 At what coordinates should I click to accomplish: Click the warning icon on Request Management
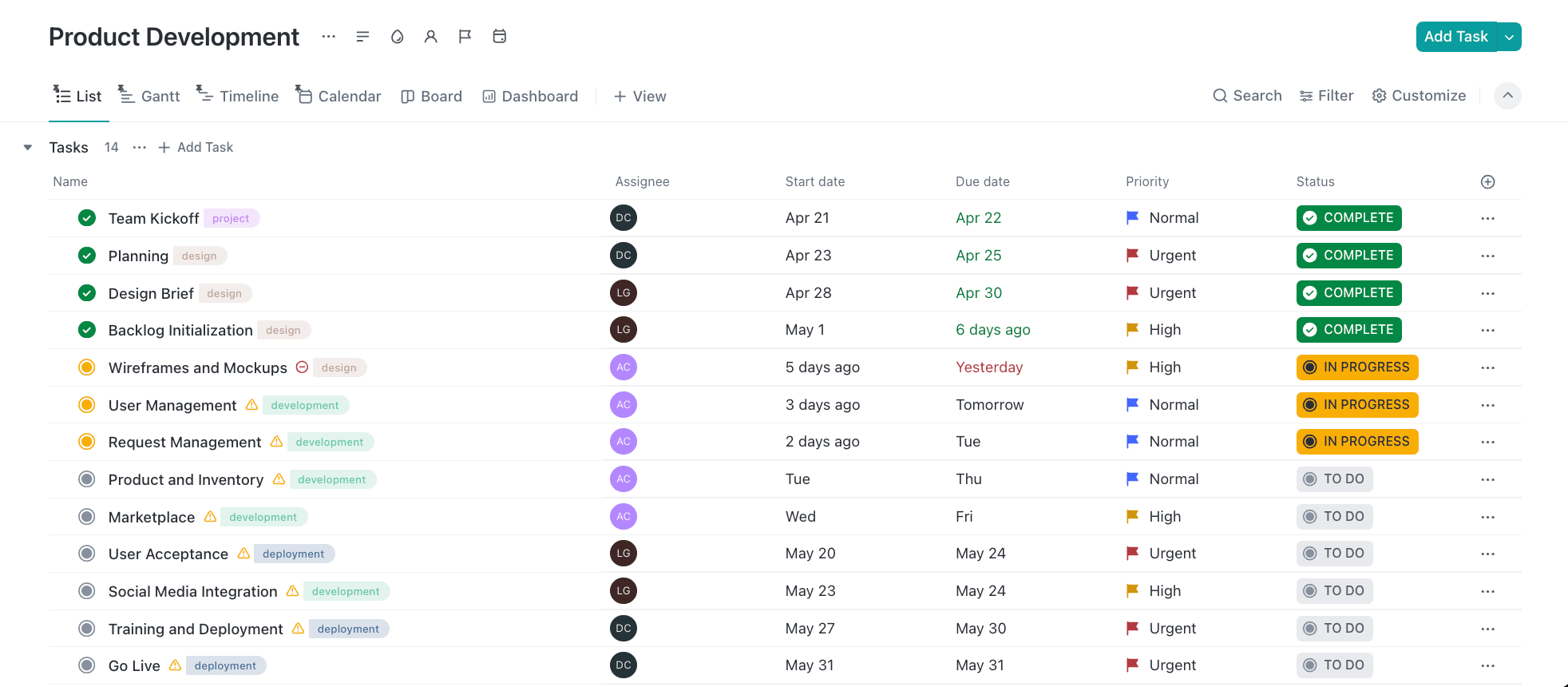[x=276, y=442]
